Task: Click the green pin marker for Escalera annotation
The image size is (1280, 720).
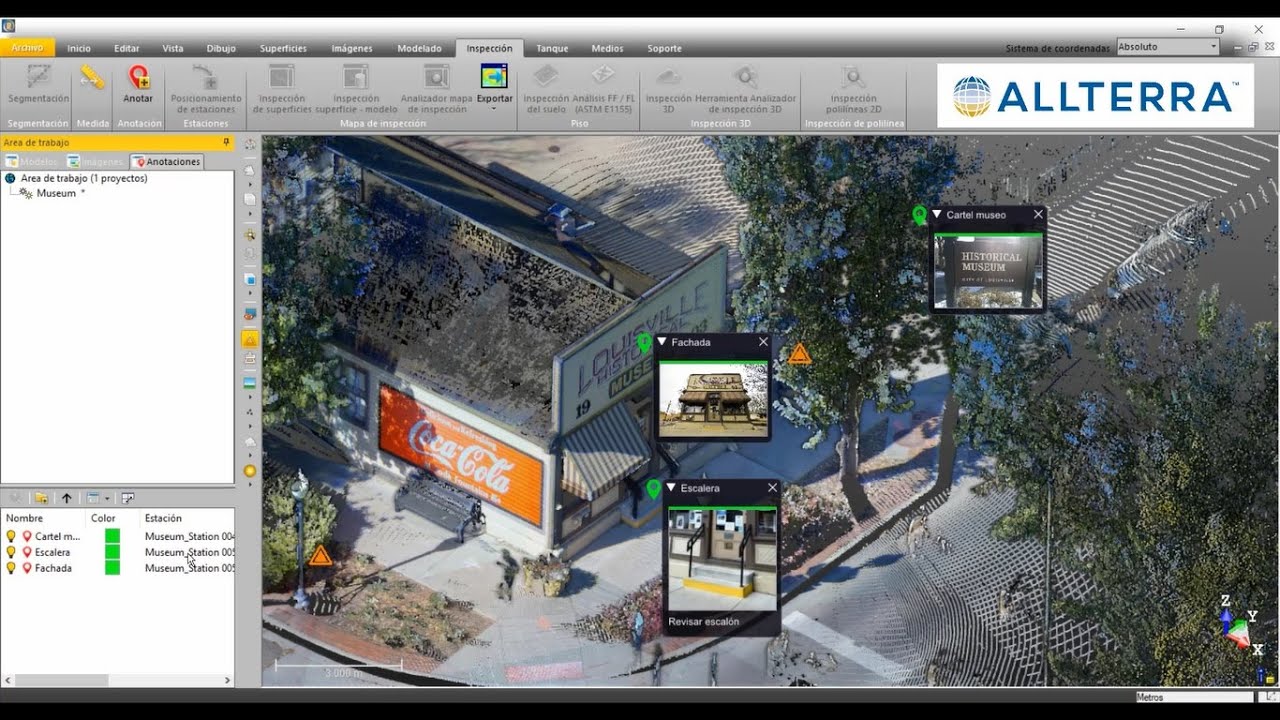Action: (653, 489)
